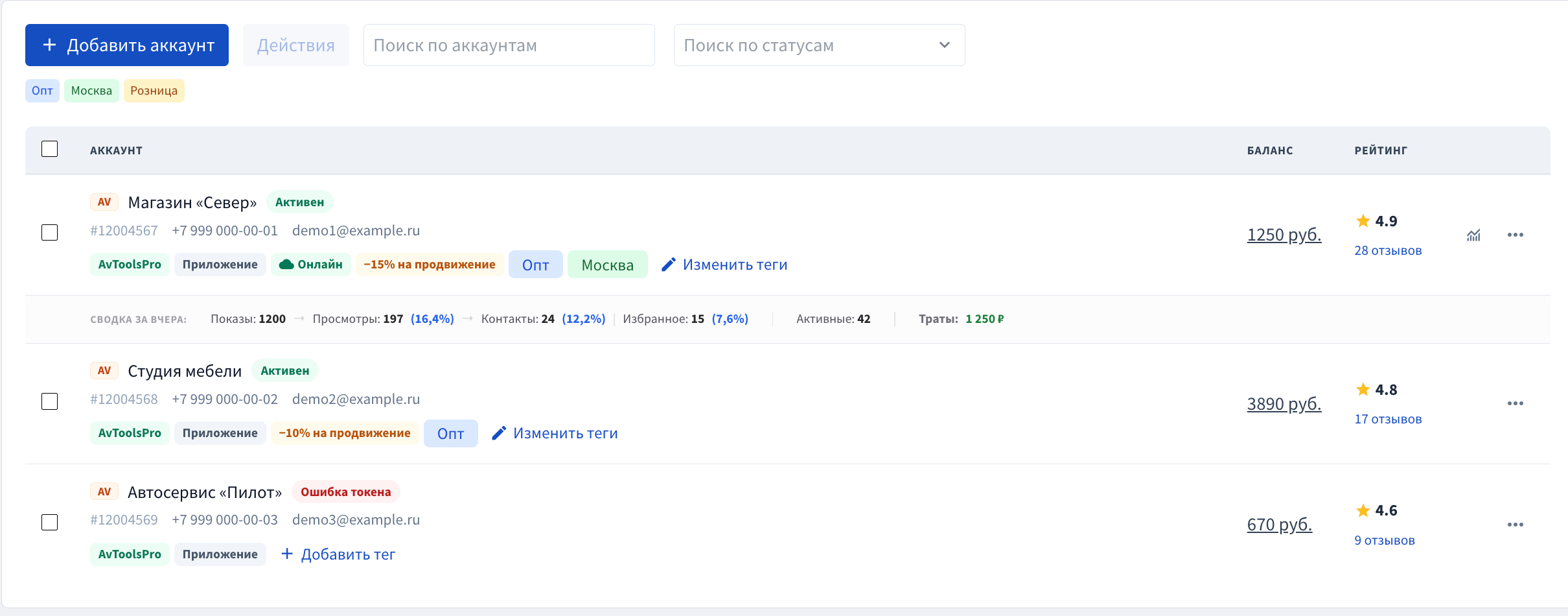The width and height of the screenshot is (1568, 616).
Task: Click AV badge next to Магазин «Север»
Action: pyautogui.click(x=104, y=202)
